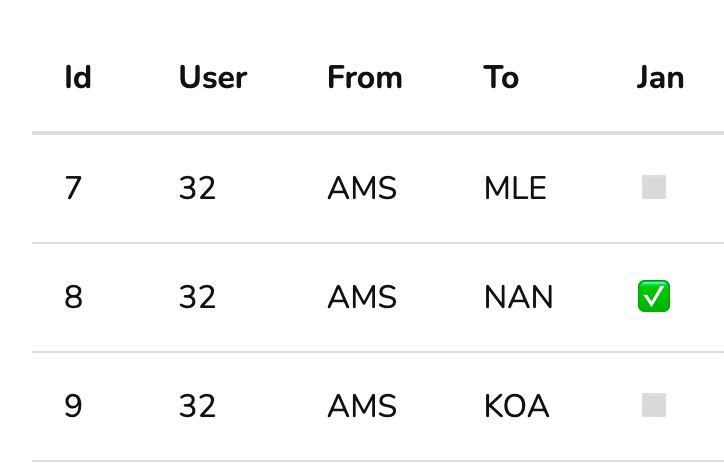This screenshot has height=470, width=724.
Task: Click the NAN destination cell
Action: click(518, 297)
